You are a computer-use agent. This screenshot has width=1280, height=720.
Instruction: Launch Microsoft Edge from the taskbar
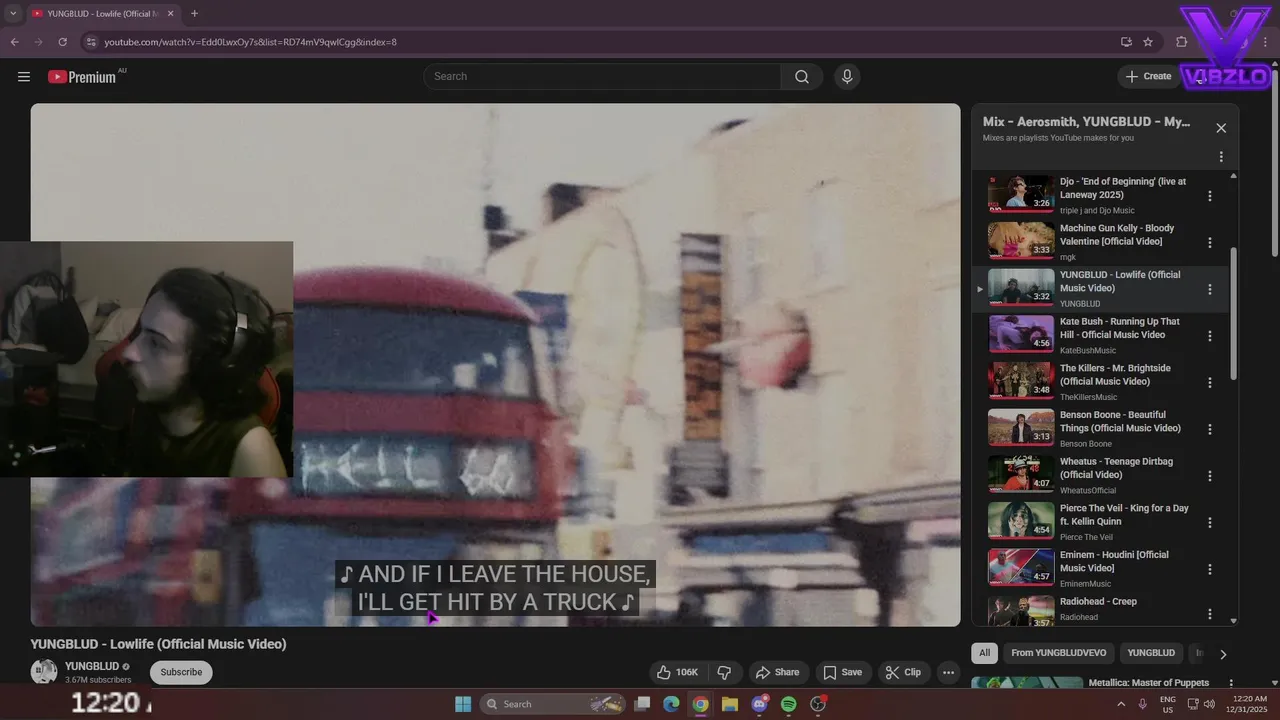pyautogui.click(x=671, y=704)
